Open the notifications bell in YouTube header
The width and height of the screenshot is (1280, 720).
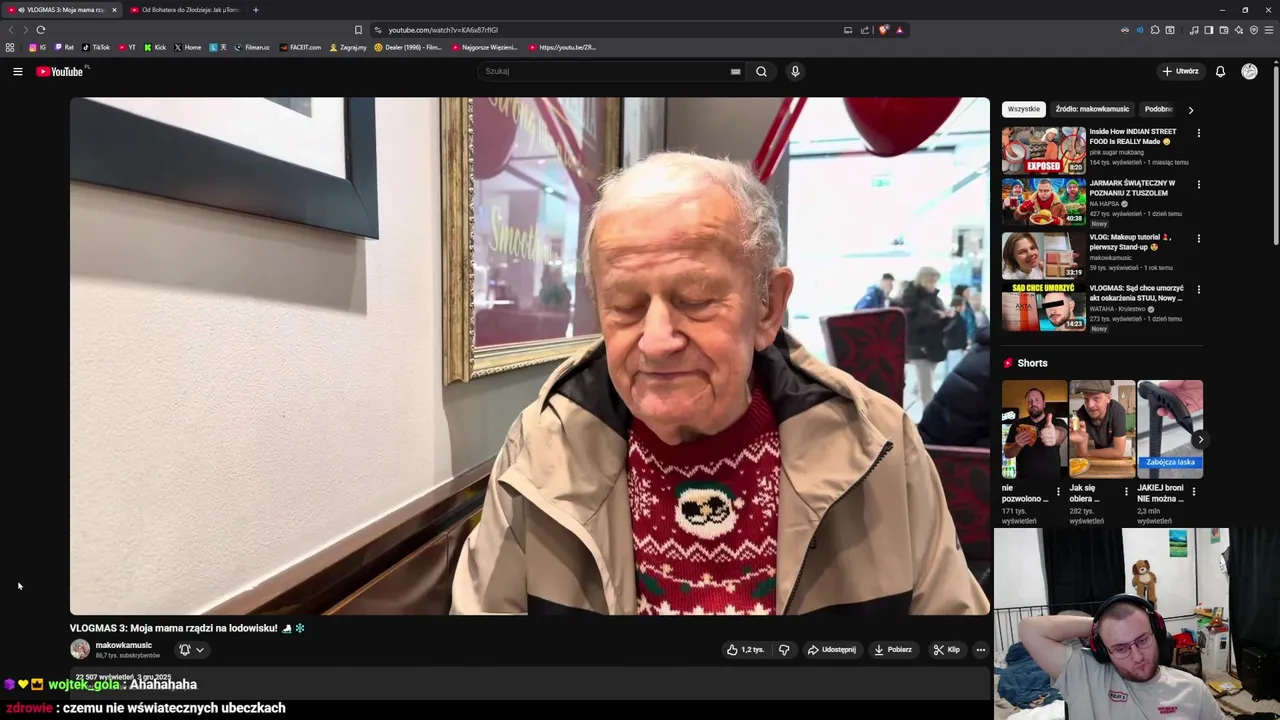[x=1220, y=71]
